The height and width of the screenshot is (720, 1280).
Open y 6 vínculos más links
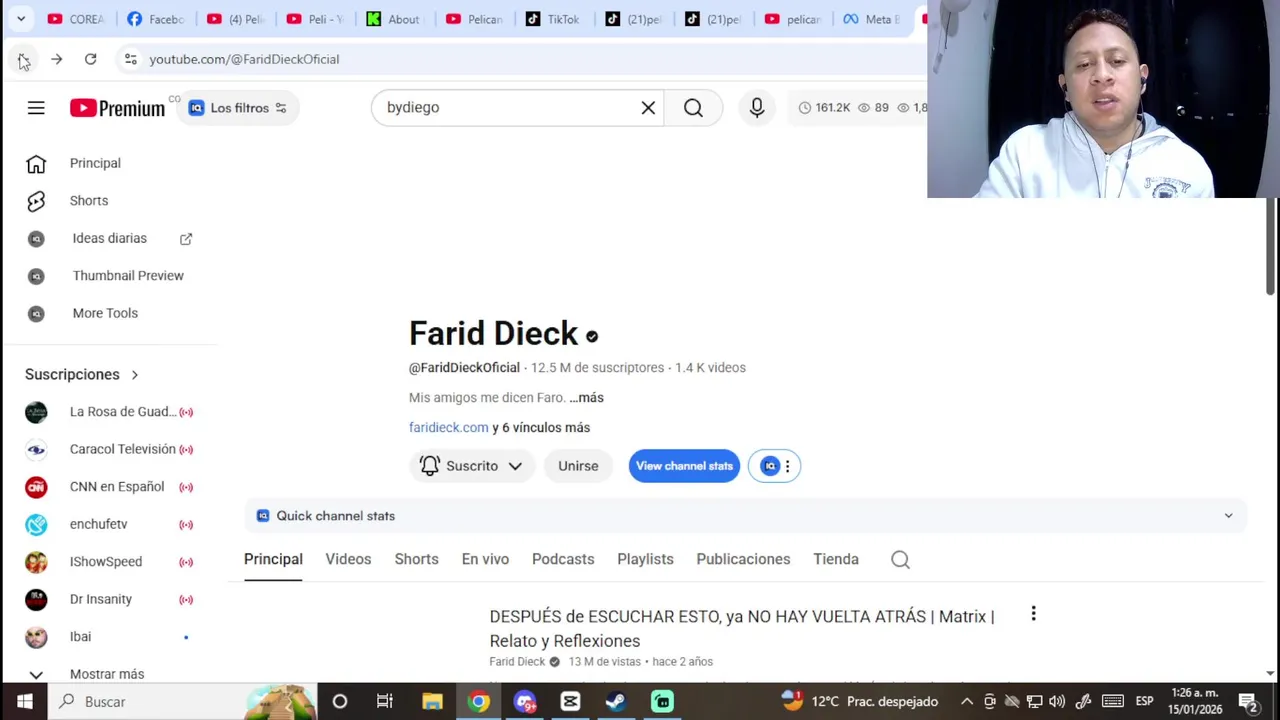[541, 428]
